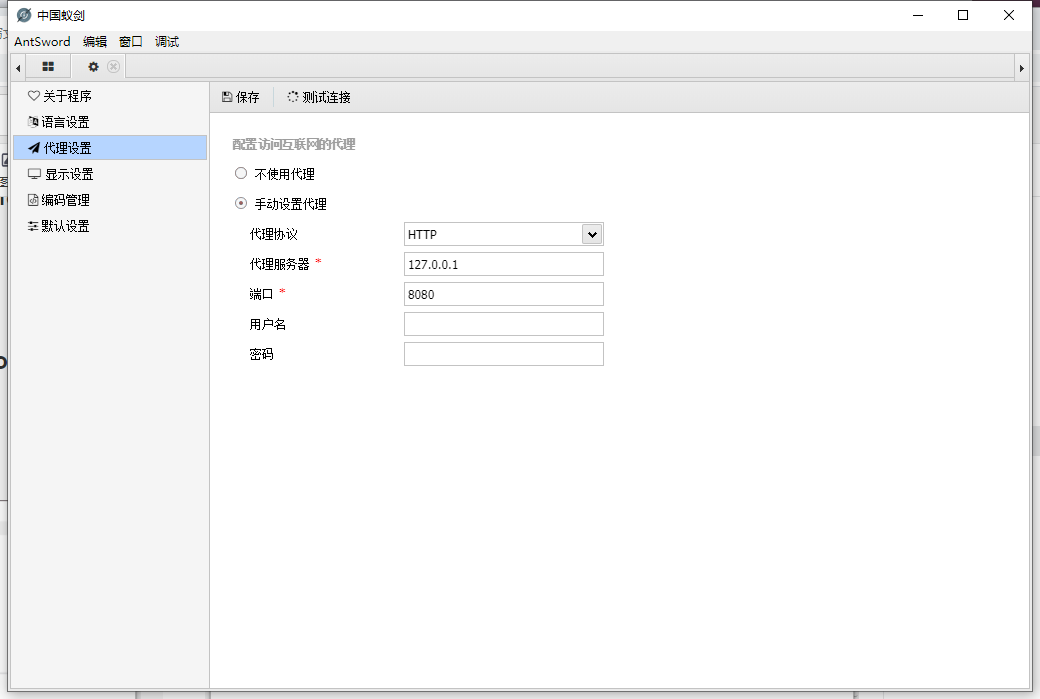Click the right tab scroll arrow
The height and width of the screenshot is (699, 1040).
(x=1021, y=68)
